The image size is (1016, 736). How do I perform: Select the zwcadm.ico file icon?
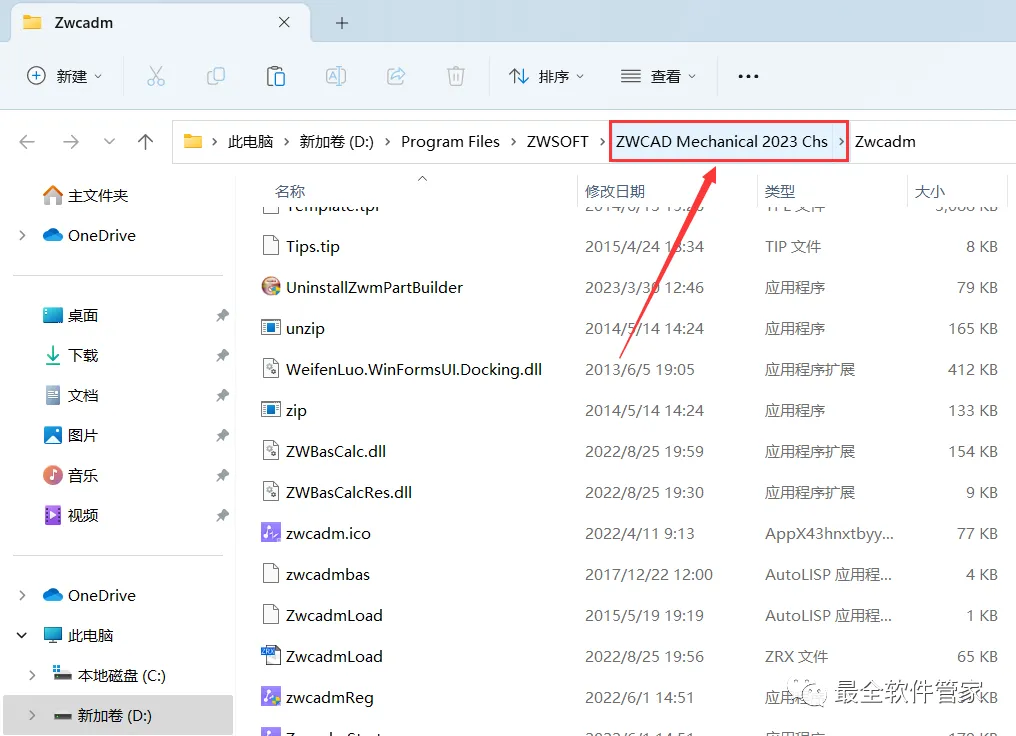coord(271,533)
